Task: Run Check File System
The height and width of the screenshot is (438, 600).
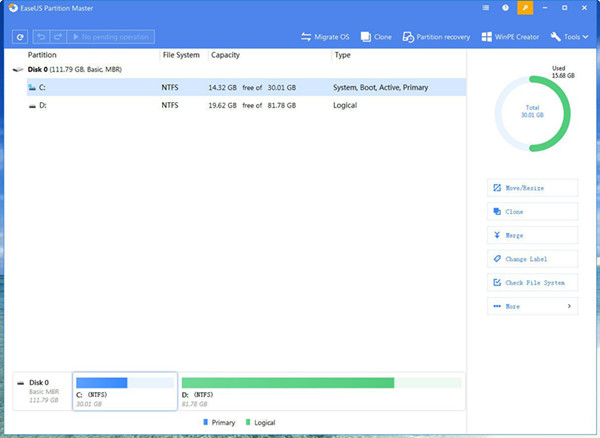Action: (x=531, y=283)
